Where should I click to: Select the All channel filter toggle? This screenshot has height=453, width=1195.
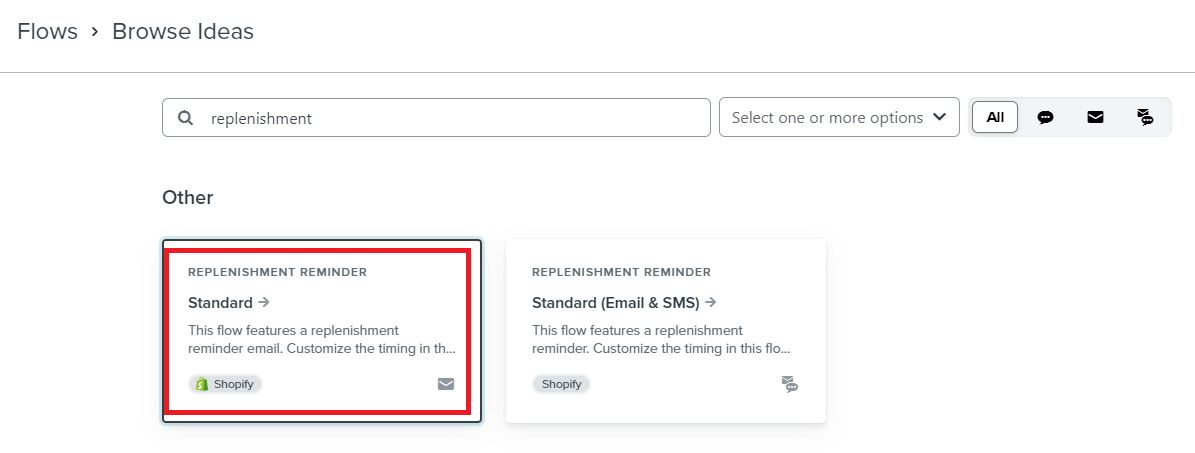(995, 117)
